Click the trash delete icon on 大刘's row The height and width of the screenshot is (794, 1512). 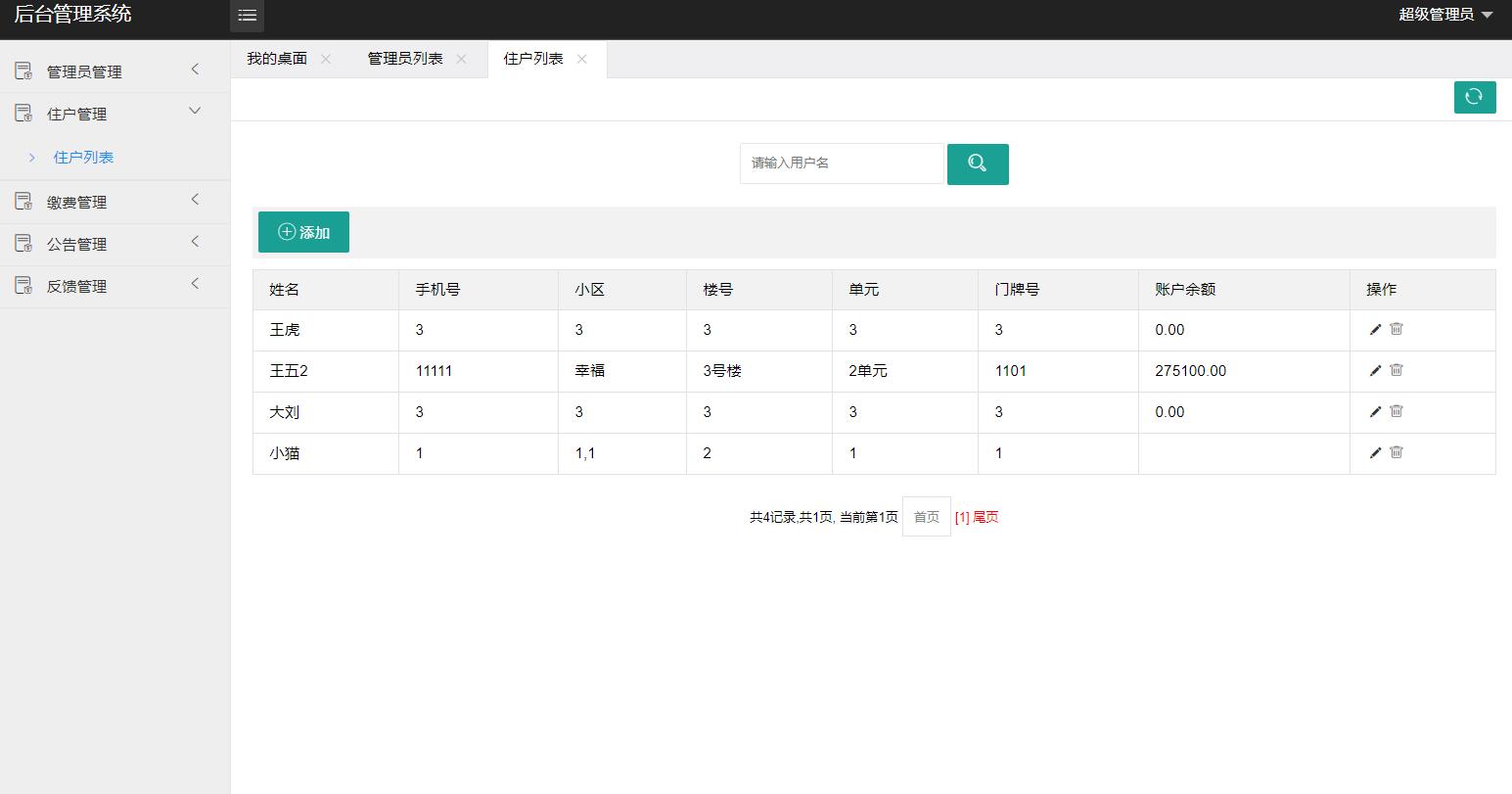pos(1396,411)
